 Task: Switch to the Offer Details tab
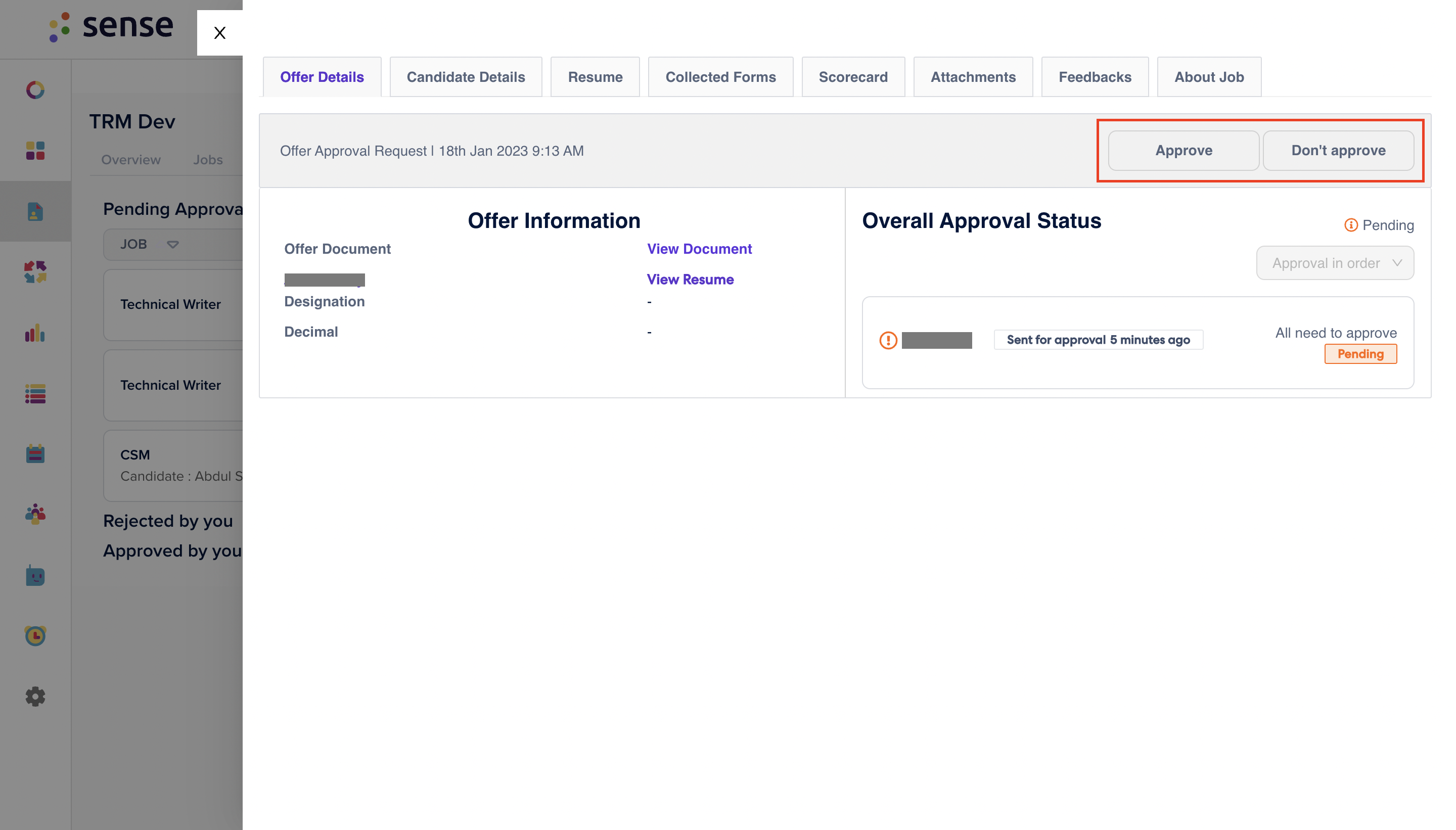(322, 77)
